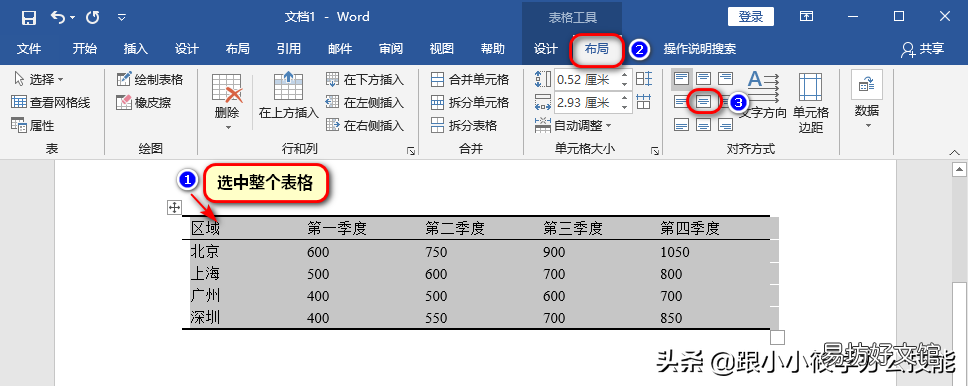Switch to the 插入 tab
968x386 pixels.
(x=136, y=49)
